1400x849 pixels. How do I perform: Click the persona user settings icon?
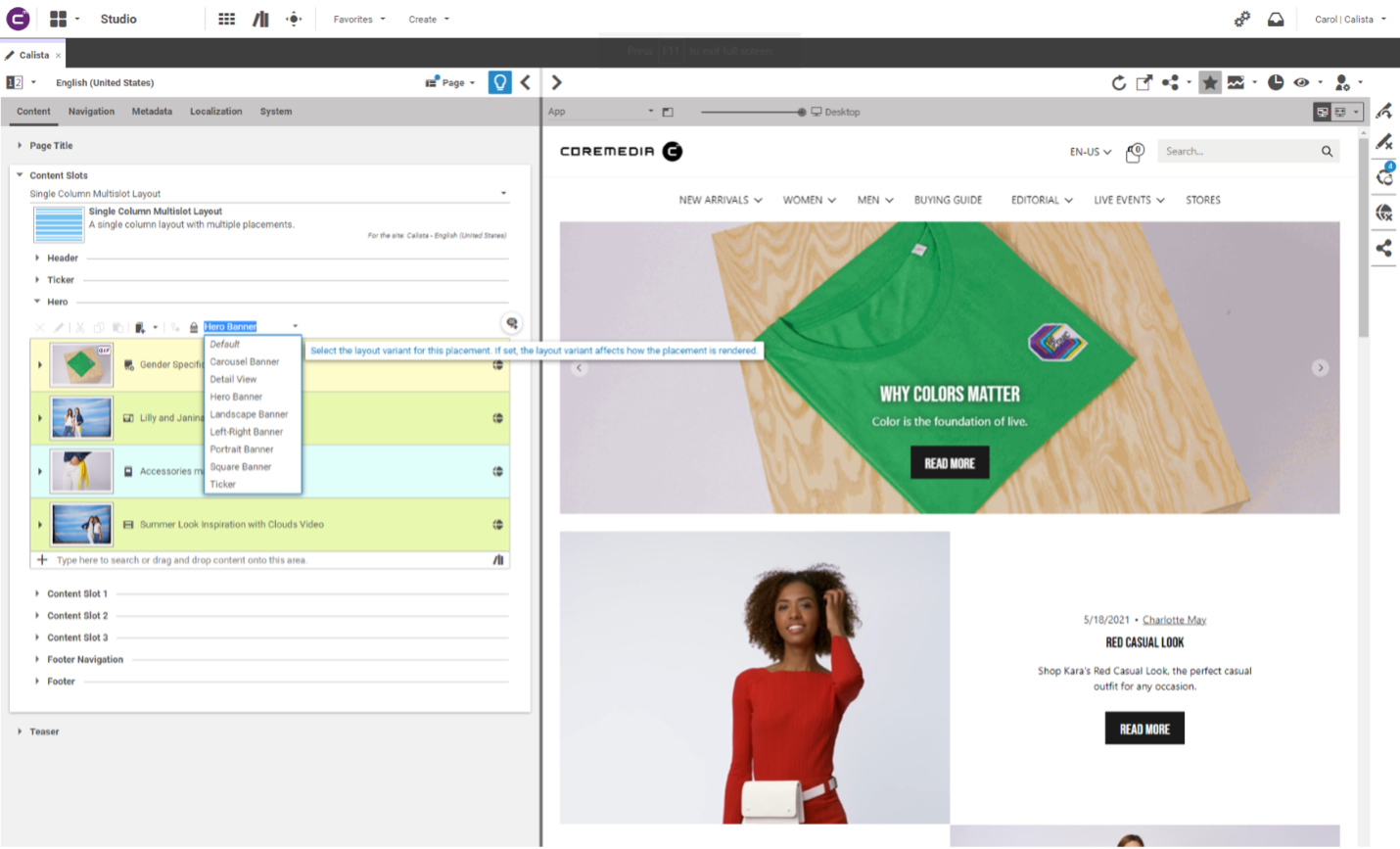point(1342,83)
